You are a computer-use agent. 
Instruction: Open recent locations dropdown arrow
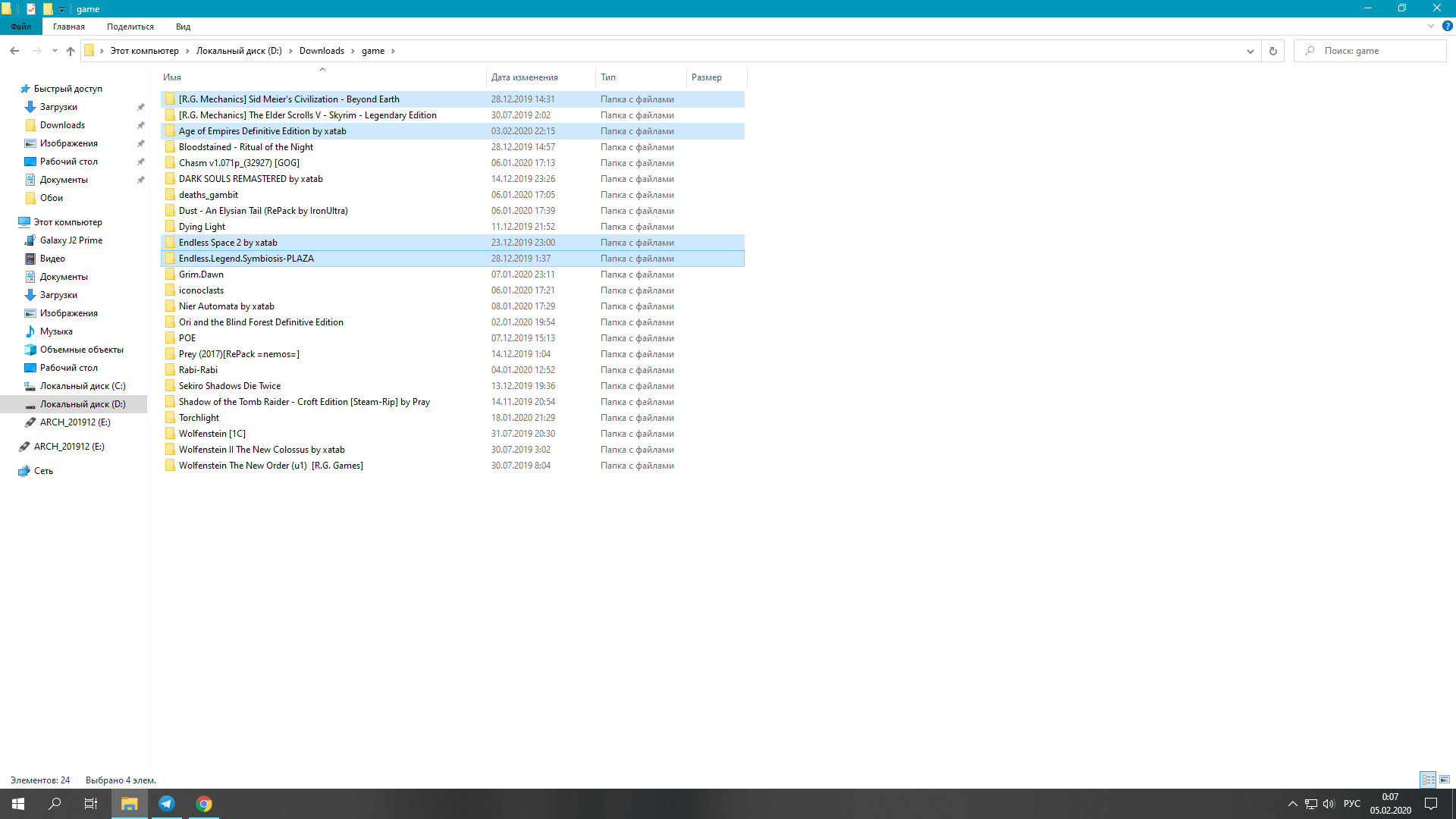(x=55, y=51)
